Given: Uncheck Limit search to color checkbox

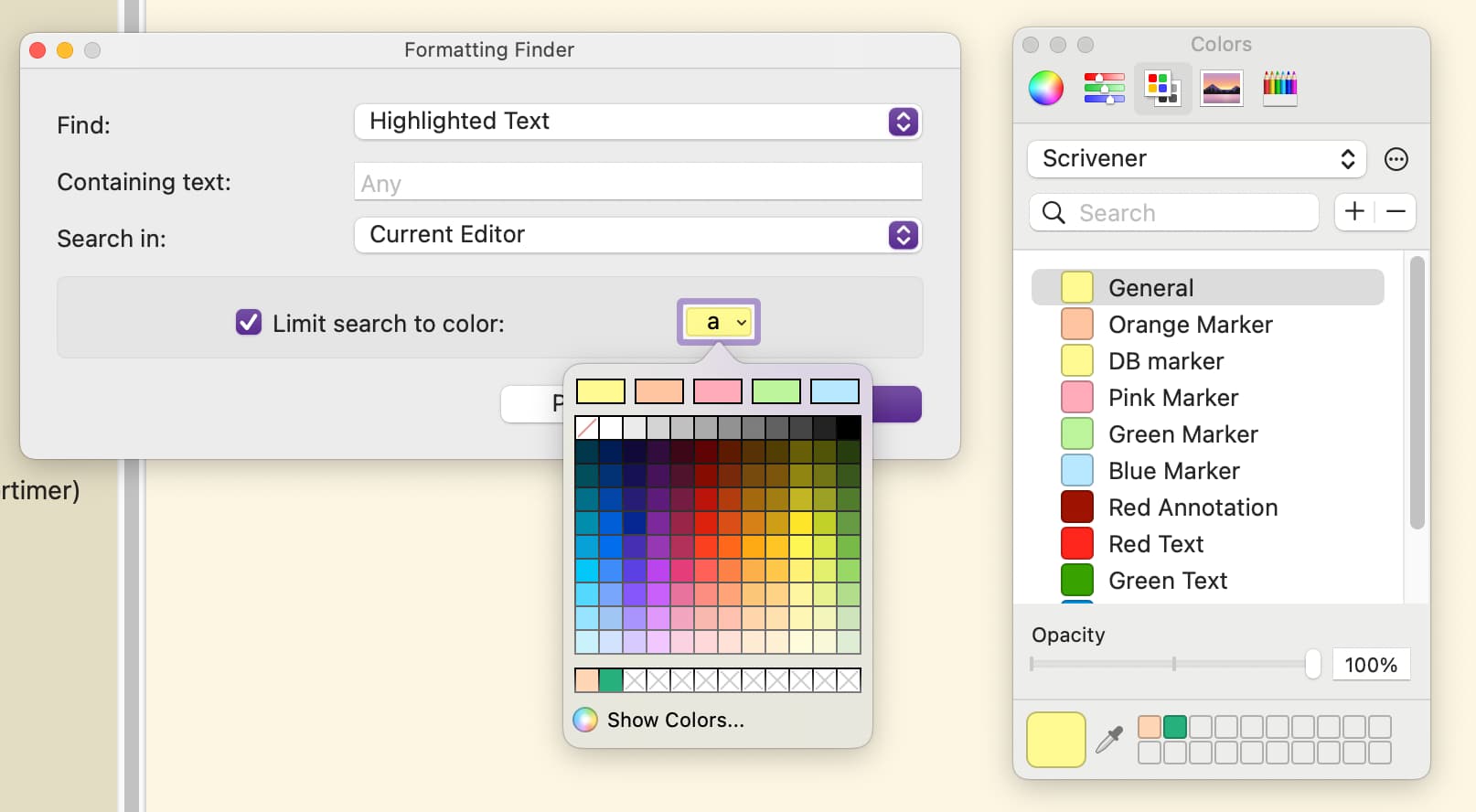Looking at the screenshot, I should coord(249,322).
